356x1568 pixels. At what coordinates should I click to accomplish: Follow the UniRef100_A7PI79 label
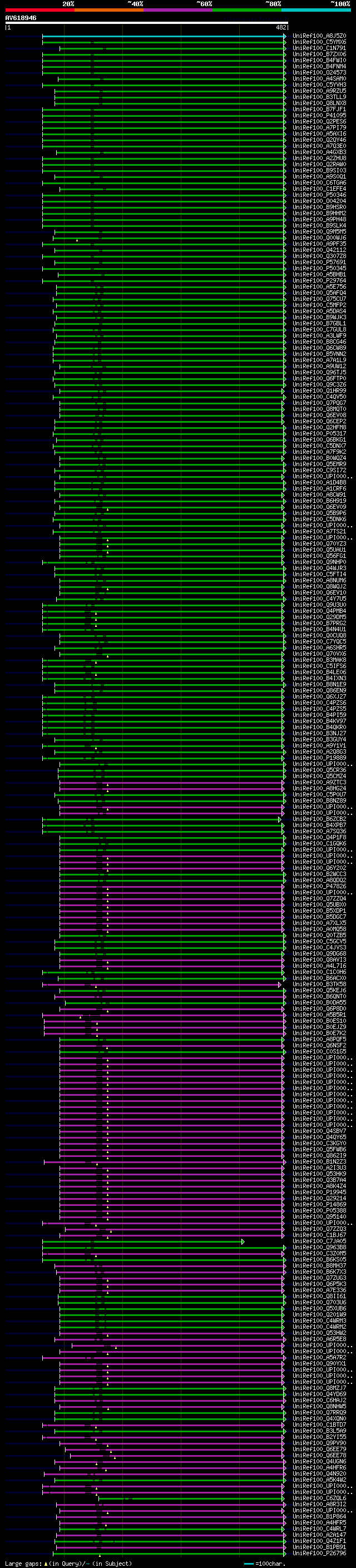coord(319,128)
